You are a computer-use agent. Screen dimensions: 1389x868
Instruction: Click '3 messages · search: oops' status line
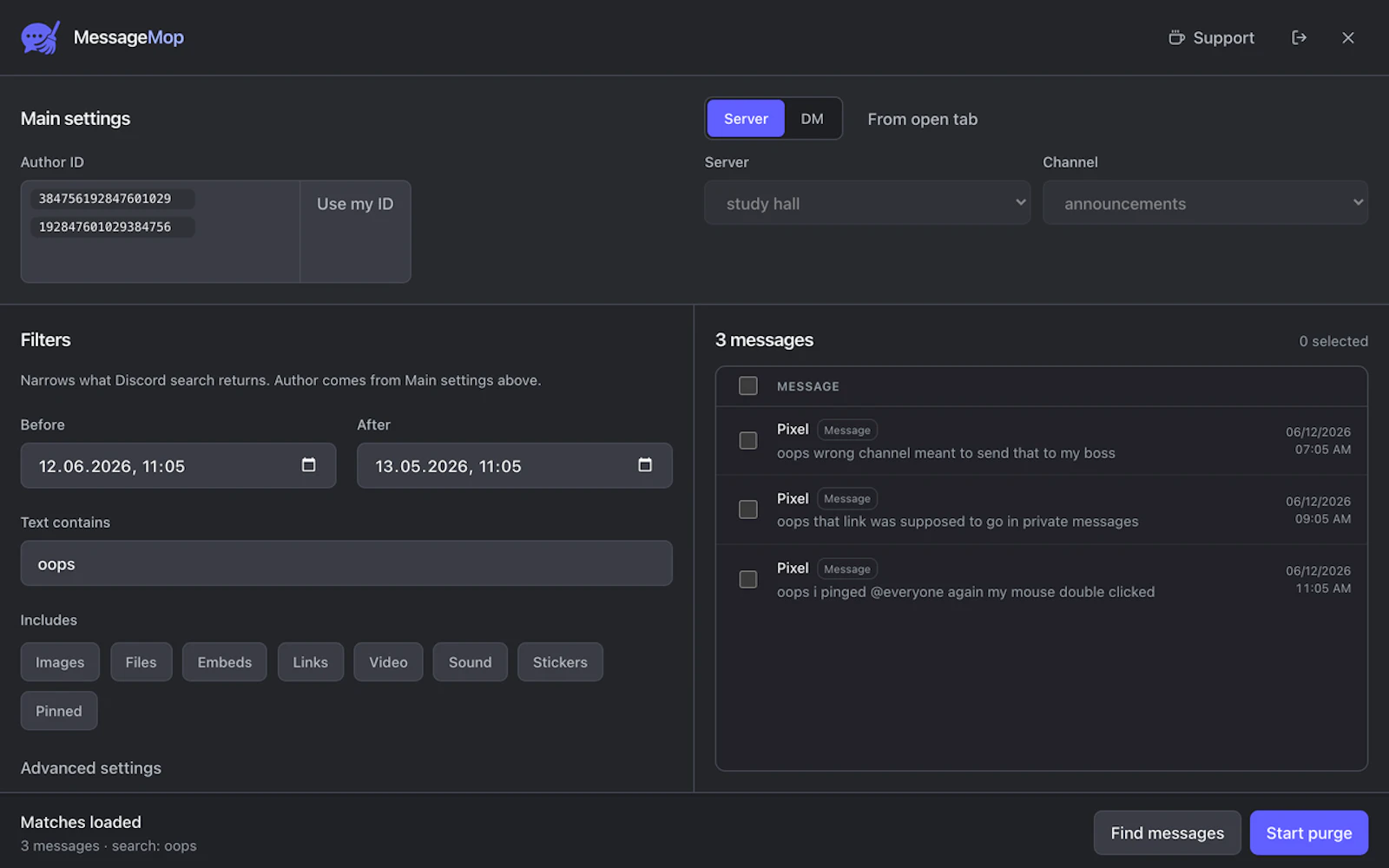point(109,845)
